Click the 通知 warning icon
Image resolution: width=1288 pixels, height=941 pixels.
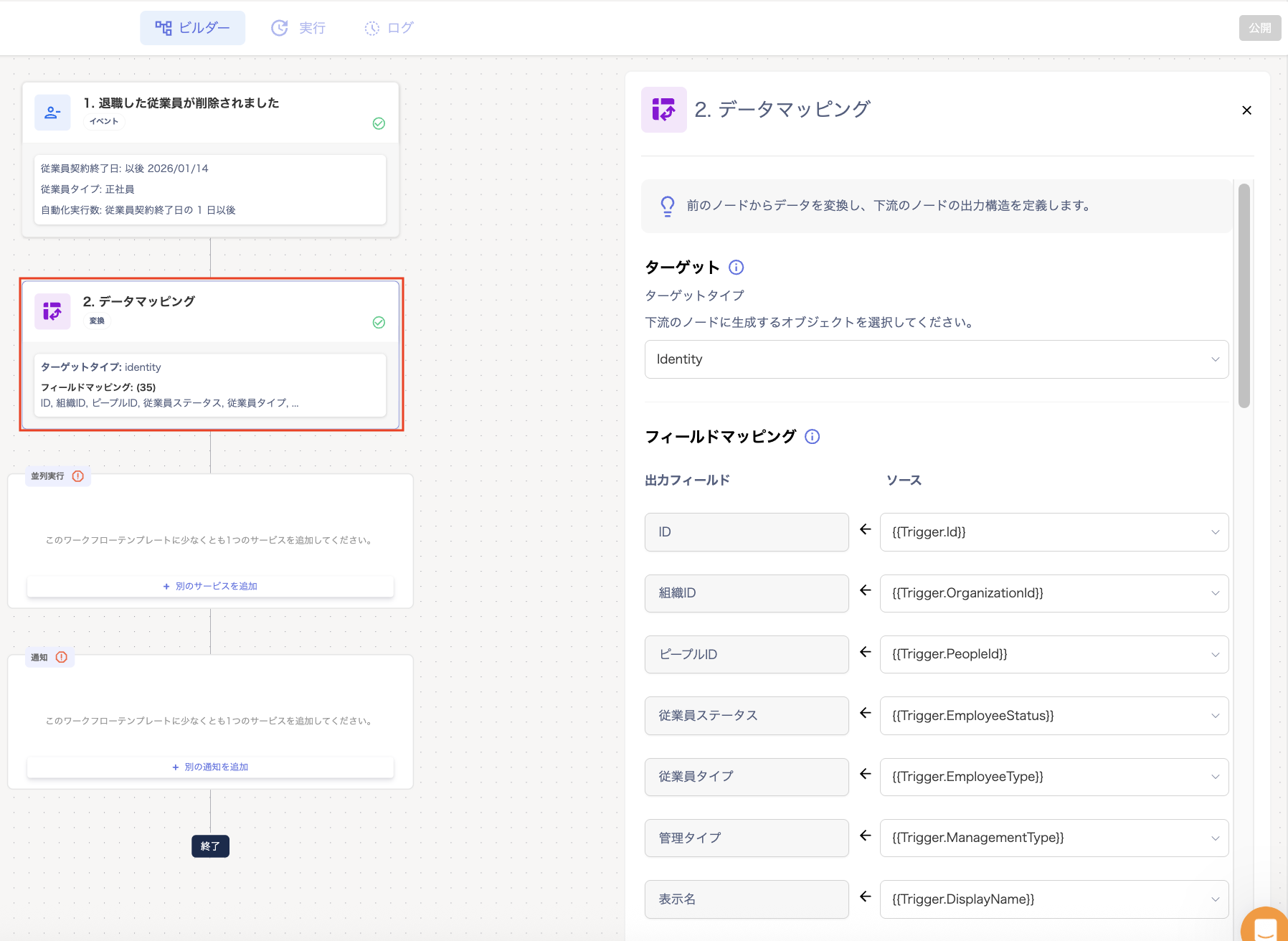click(x=62, y=657)
